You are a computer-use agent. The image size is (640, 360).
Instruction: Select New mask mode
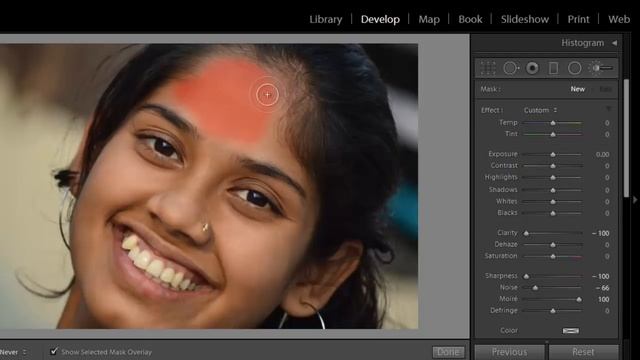578,89
